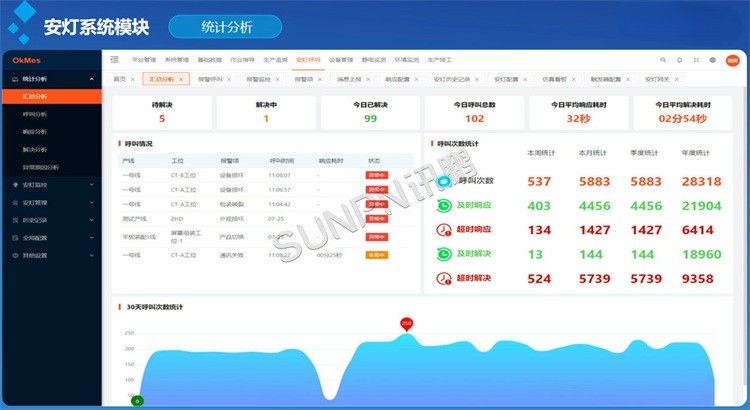Image resolution: width=750 pixels, height=410 pixels.
Task: Click the 历史记录 icon in the sidebar
Action: (x=15, y=220)
